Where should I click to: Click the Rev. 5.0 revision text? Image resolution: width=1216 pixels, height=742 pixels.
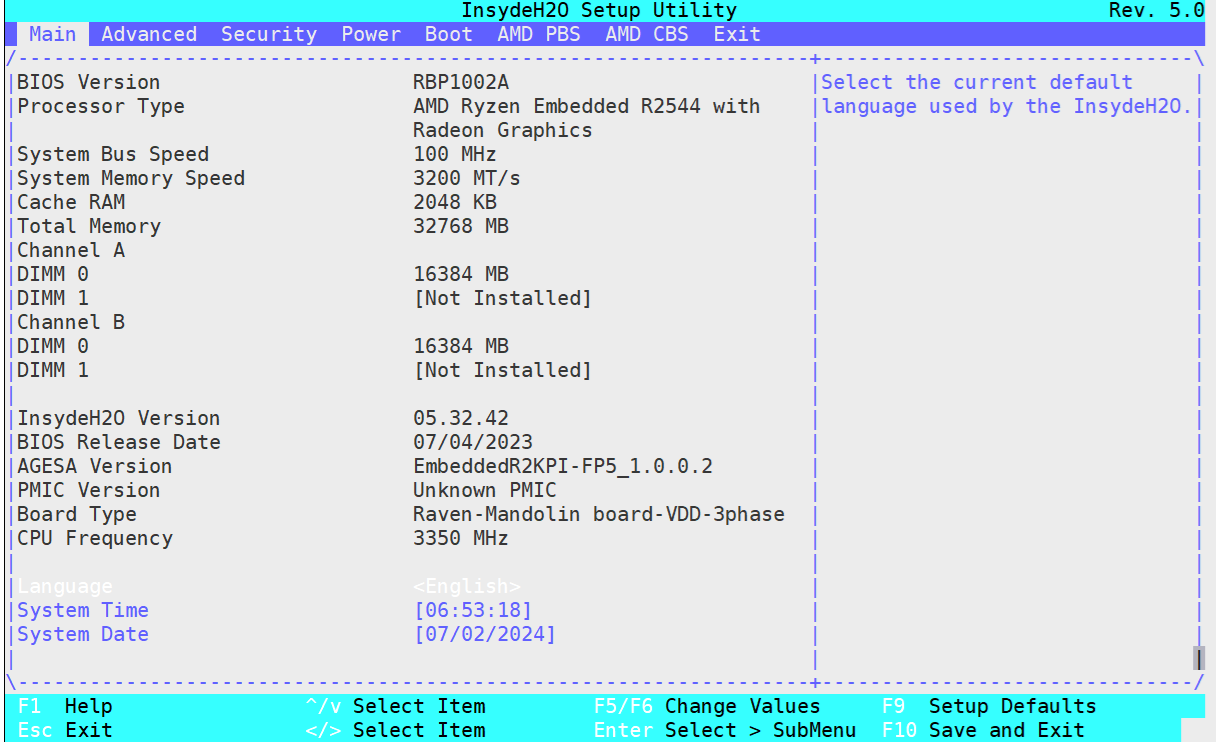pyautogui.click(x=1157, y=11)
